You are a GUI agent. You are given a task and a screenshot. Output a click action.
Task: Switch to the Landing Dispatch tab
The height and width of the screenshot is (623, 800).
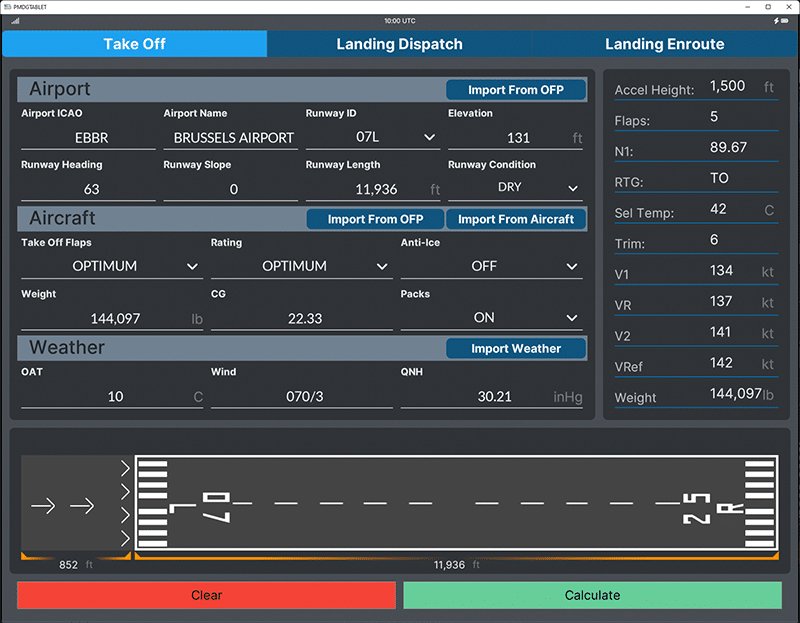(x=399, y=44)
